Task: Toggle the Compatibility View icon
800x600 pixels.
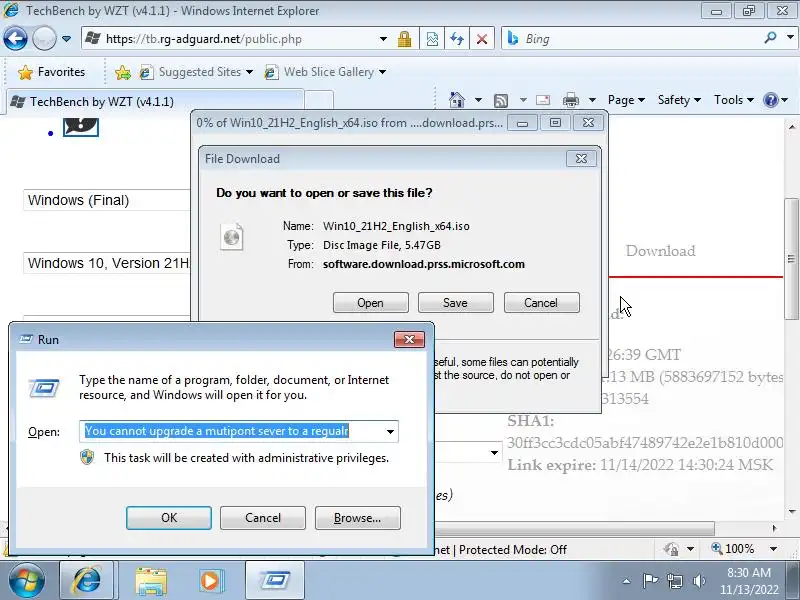Action: click(432, 39)
